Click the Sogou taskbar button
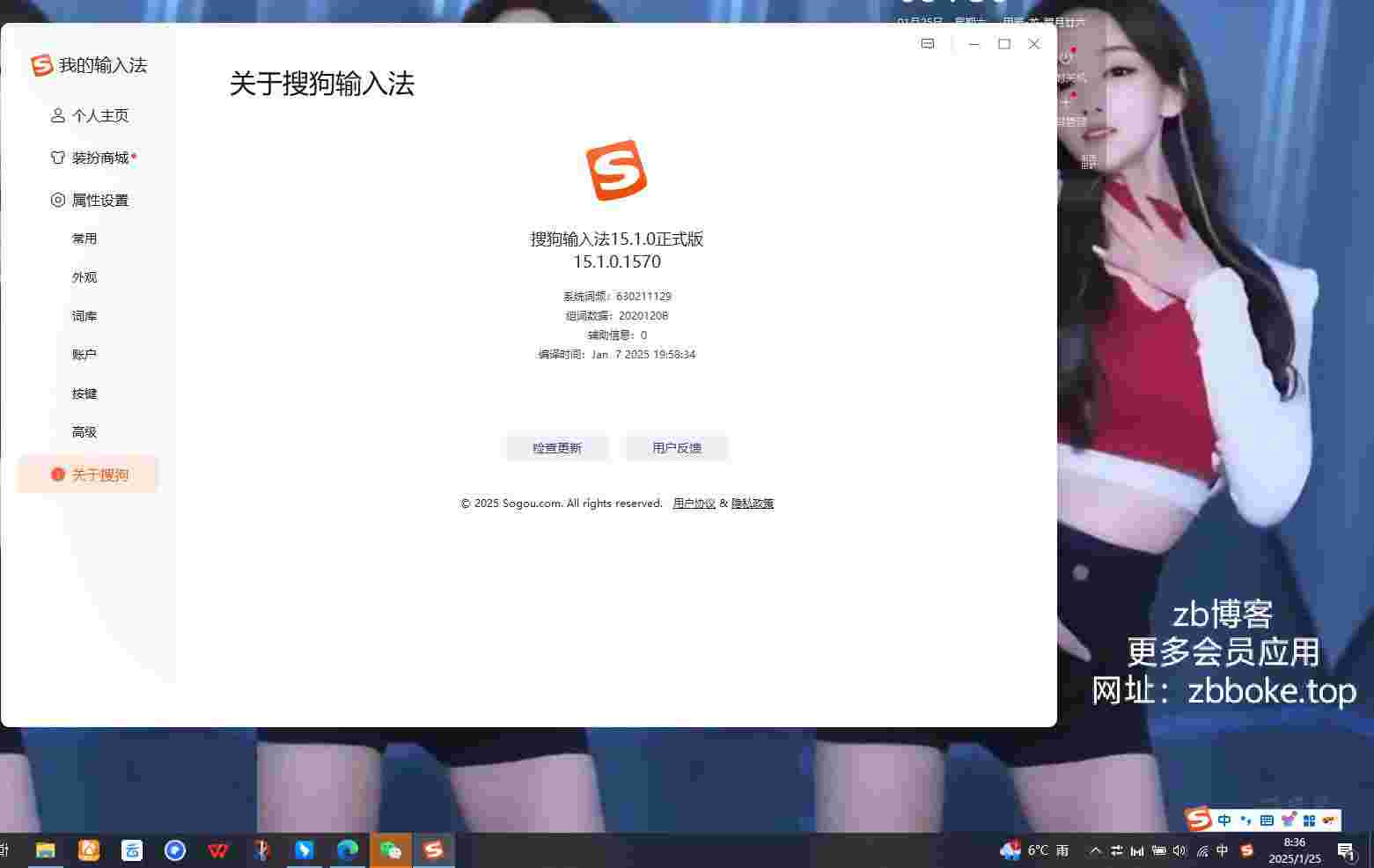 433,850
